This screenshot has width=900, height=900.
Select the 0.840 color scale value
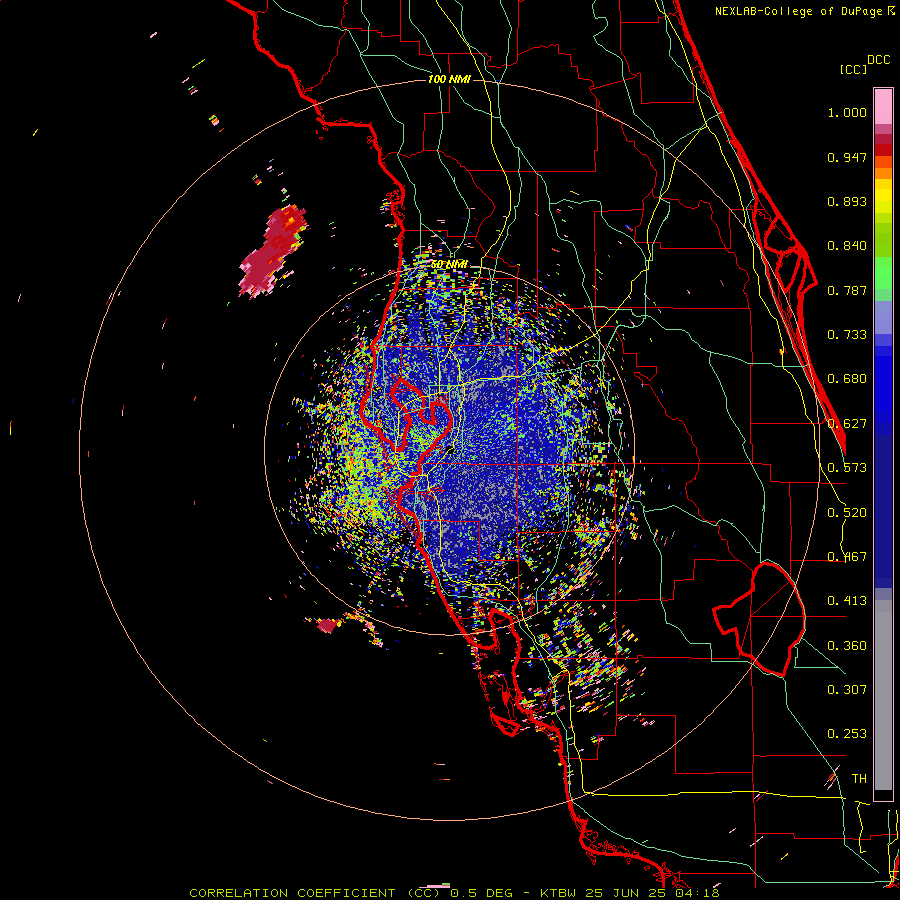pyautogui.click(x=847, y=246)
